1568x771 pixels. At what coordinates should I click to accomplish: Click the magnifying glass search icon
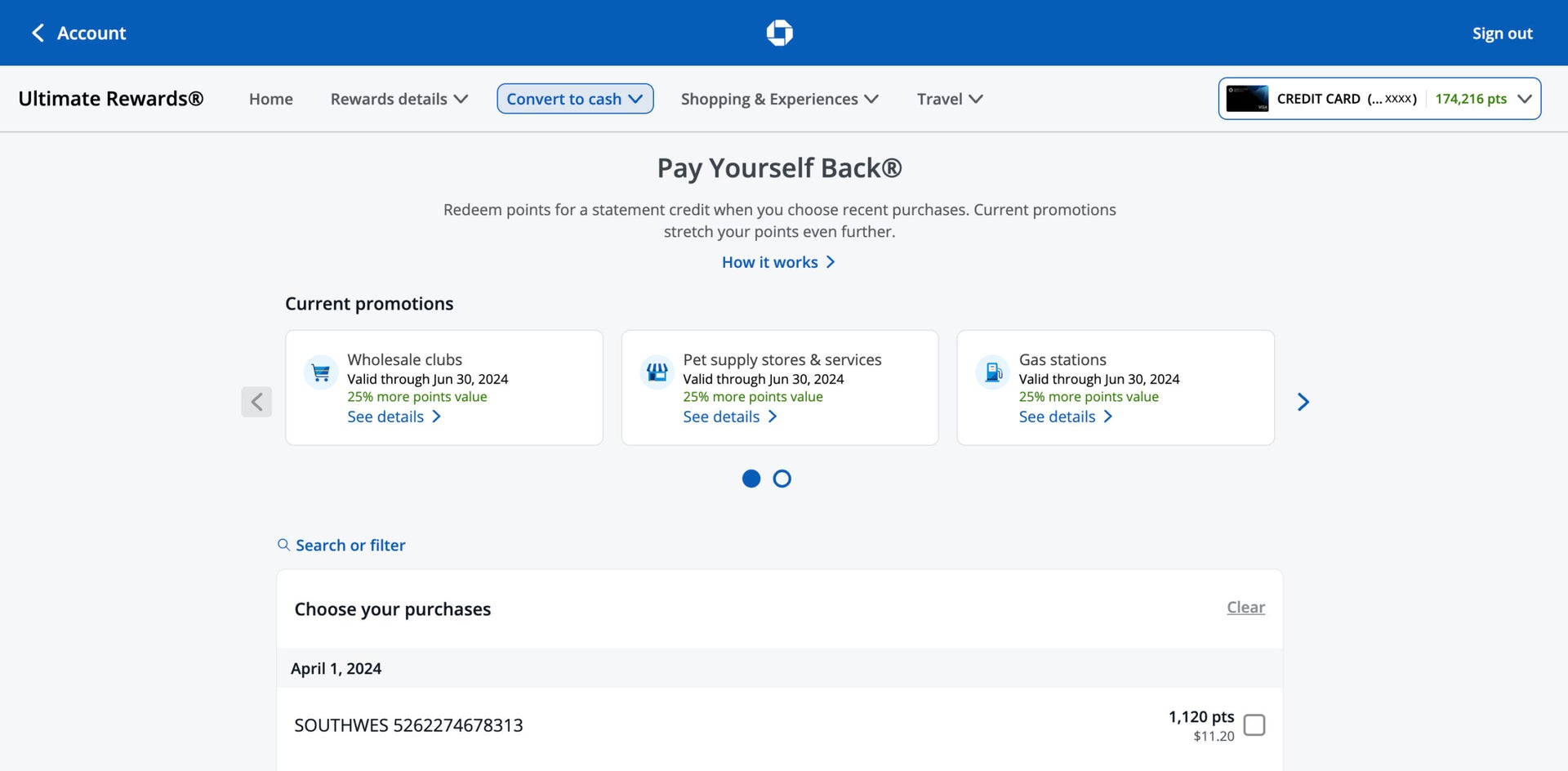point(283,545)
